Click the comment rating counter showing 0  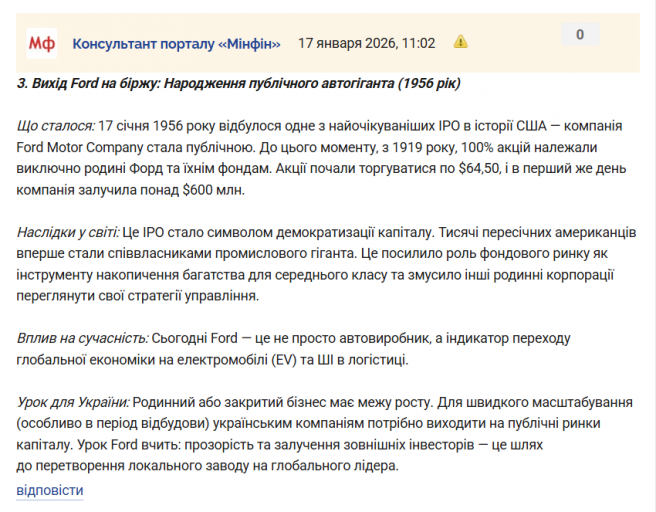coord(580,34)
